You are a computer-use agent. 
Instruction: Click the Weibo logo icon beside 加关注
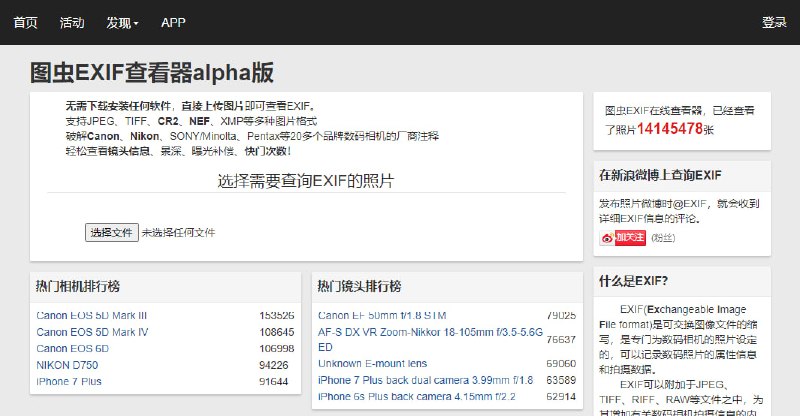point(607,238)
